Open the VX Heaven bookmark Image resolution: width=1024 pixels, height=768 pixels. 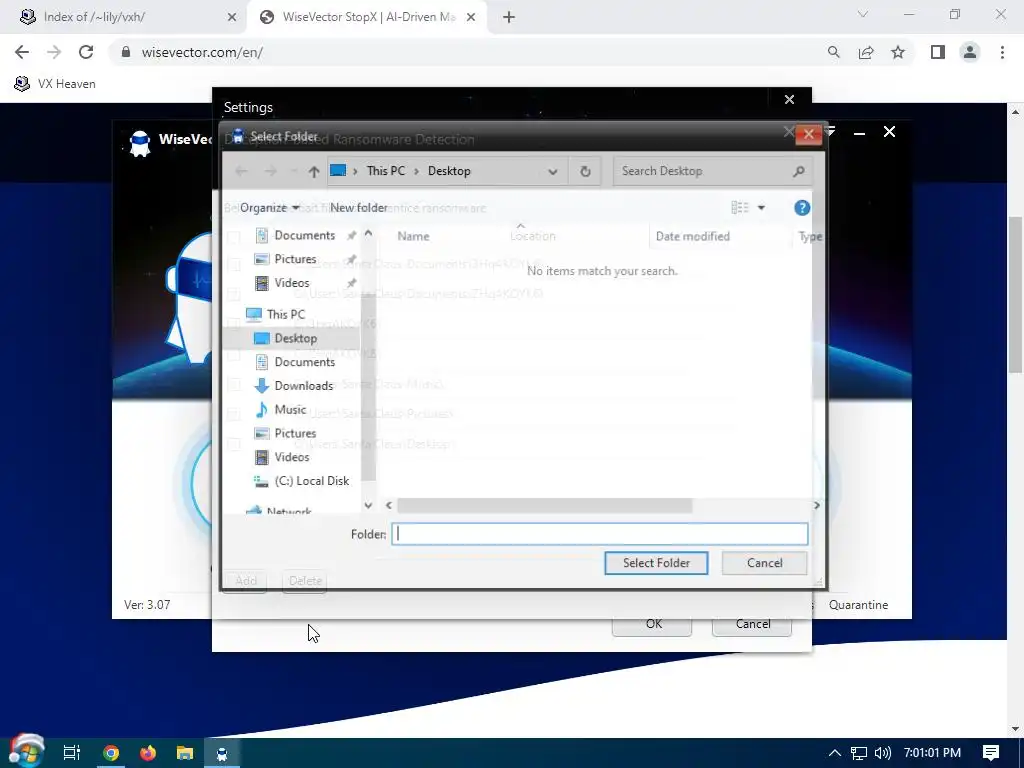point(55,84)
